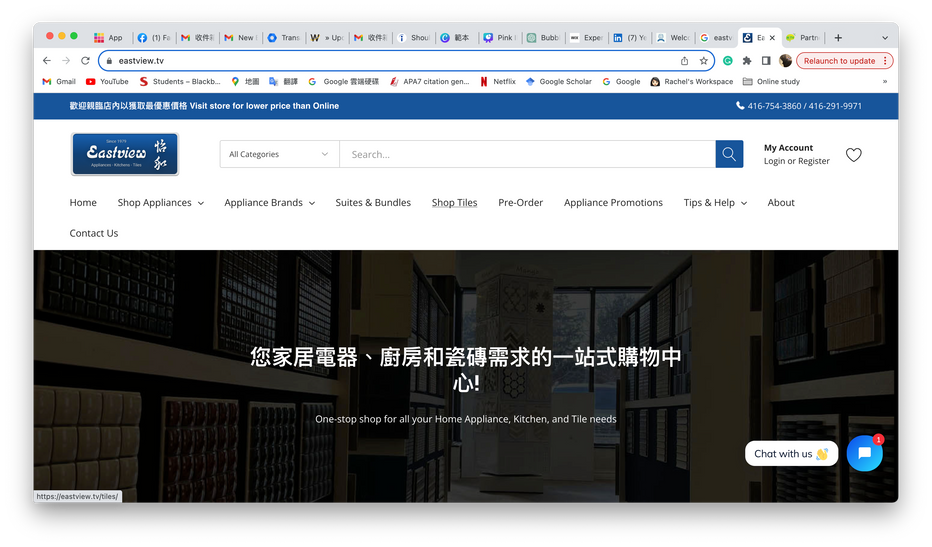
Task: Click into the Search text field
Action: point(527,154)
